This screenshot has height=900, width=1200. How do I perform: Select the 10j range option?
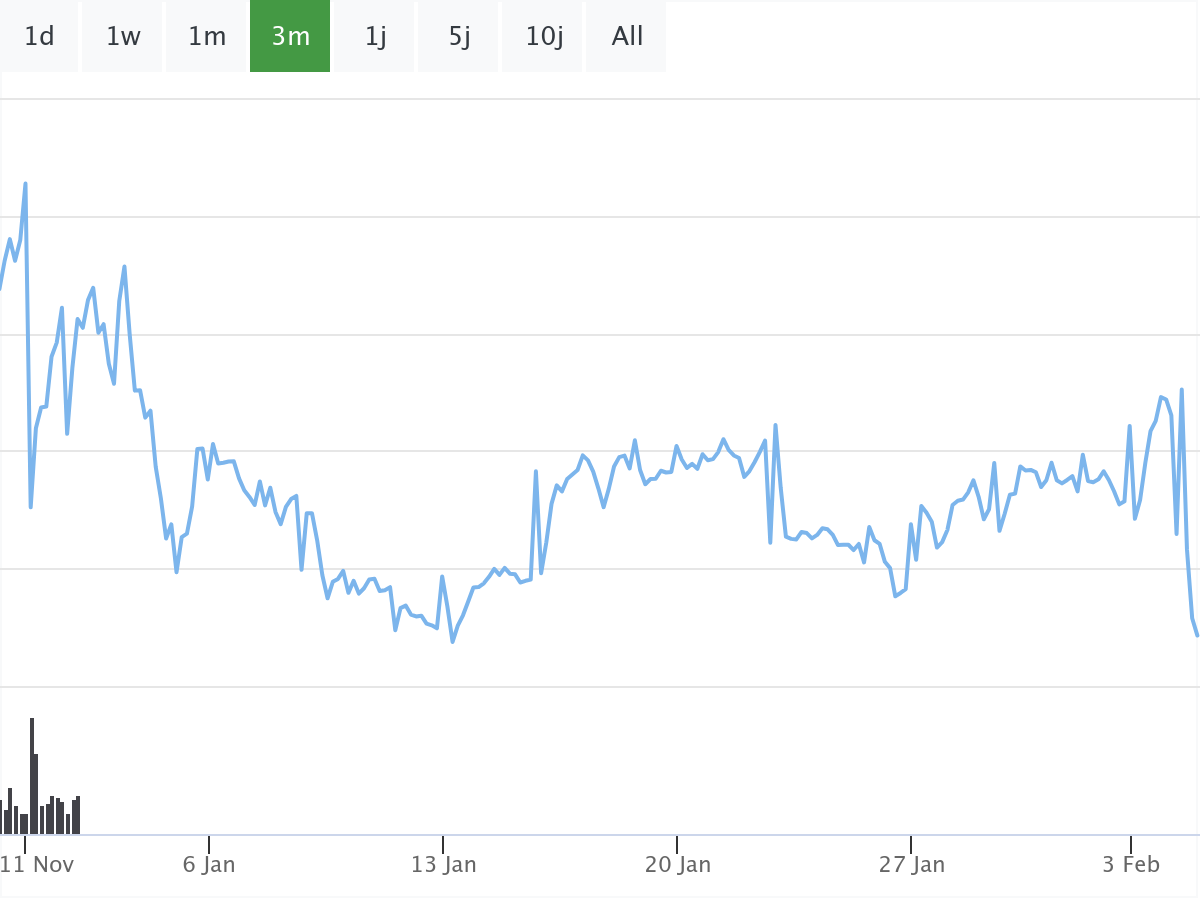pyautogui.click(x=544, y=37)
